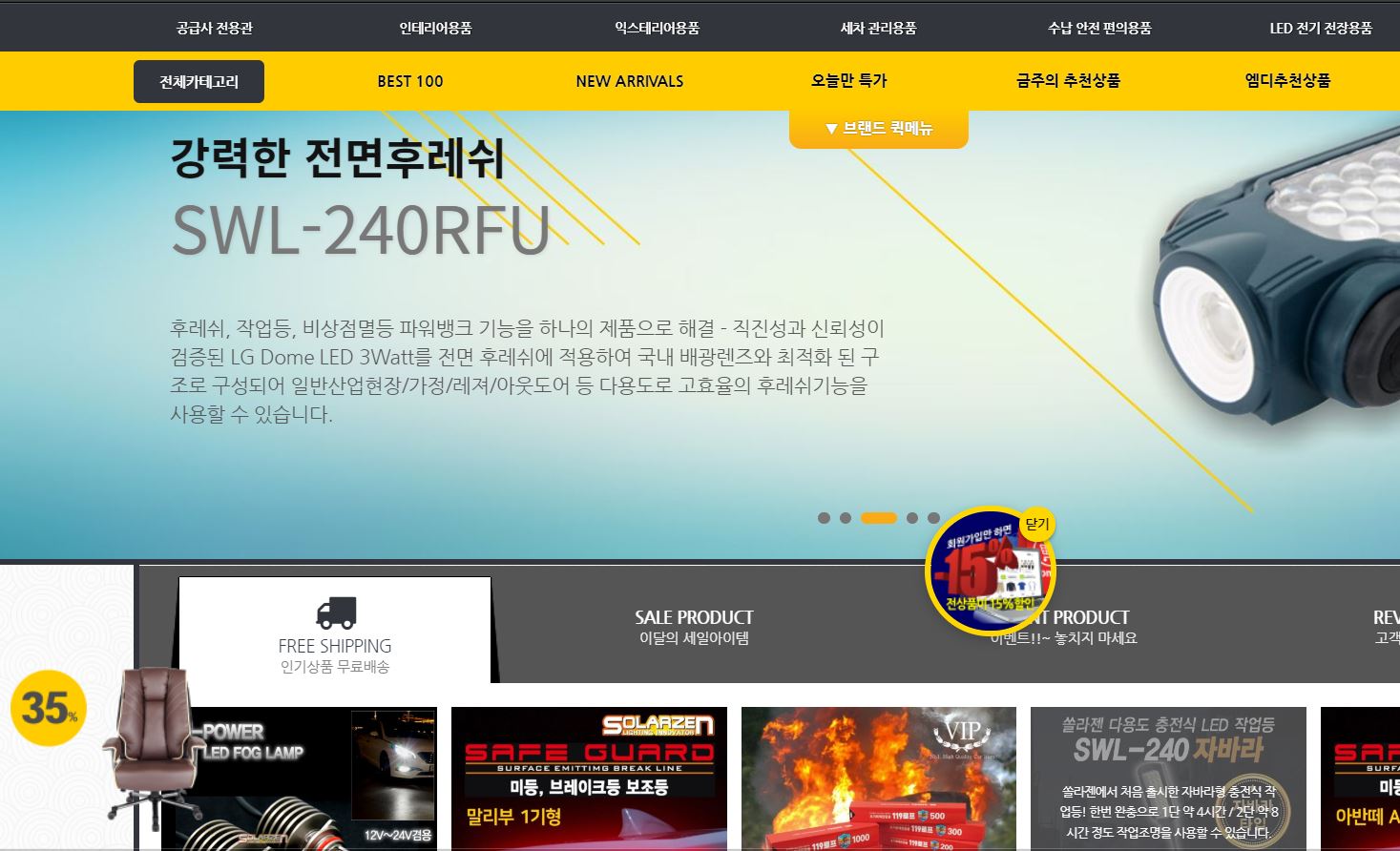The height and width of the screenshot is (851, 1400).
Task: Open the 익스테리어용품 category
Action: pos(657,29)
